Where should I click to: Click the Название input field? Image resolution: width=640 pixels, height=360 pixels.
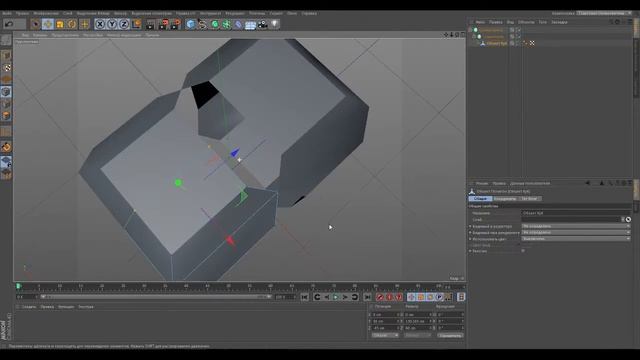(576, 213)
